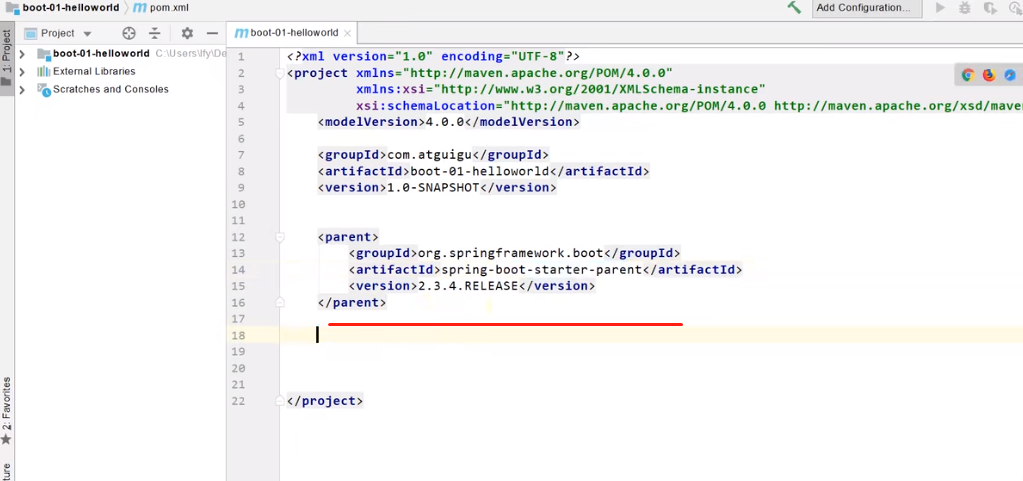The height and width of the screenshot is (481, 1023).
Task: Click the 1.0-SNAPSHOT version text
Action: pos(433,187)
